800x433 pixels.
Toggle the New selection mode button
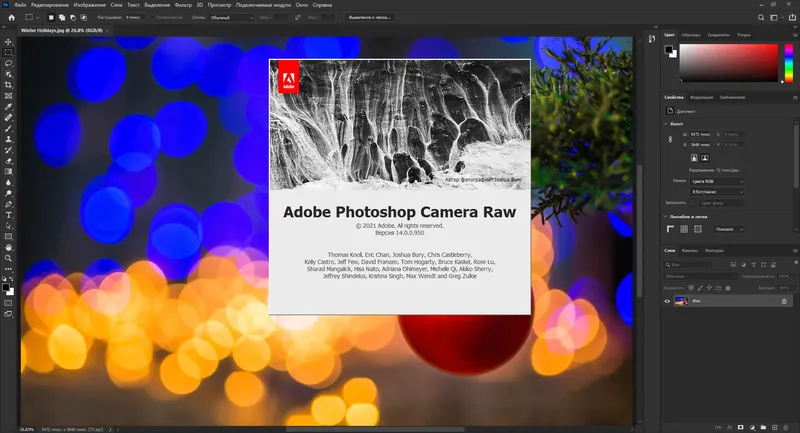[x=51, y=17]
